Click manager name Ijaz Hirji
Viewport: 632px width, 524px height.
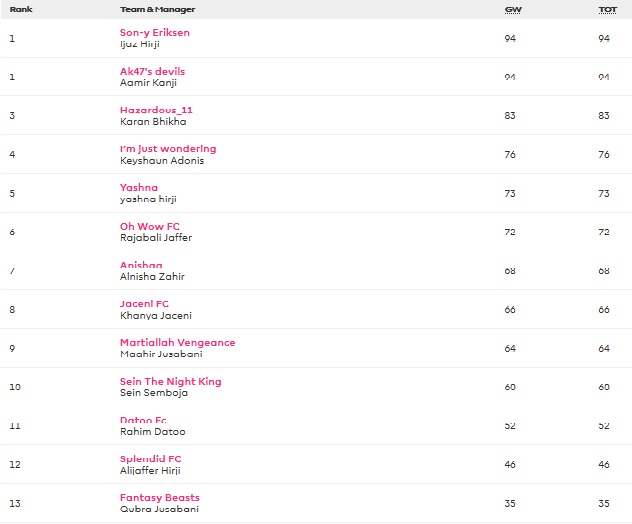click(142, 44)
